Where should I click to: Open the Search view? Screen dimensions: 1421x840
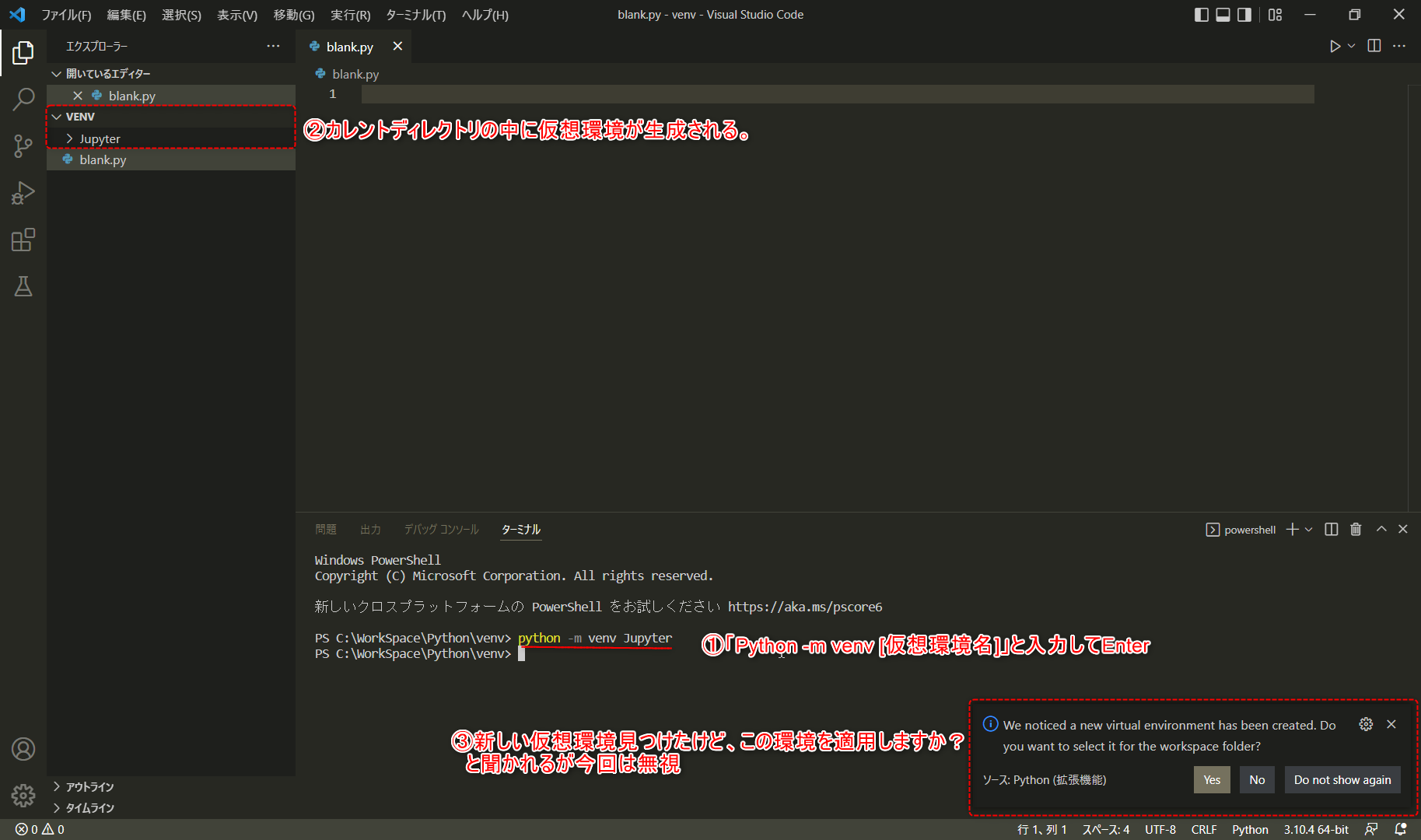point(23,100)
